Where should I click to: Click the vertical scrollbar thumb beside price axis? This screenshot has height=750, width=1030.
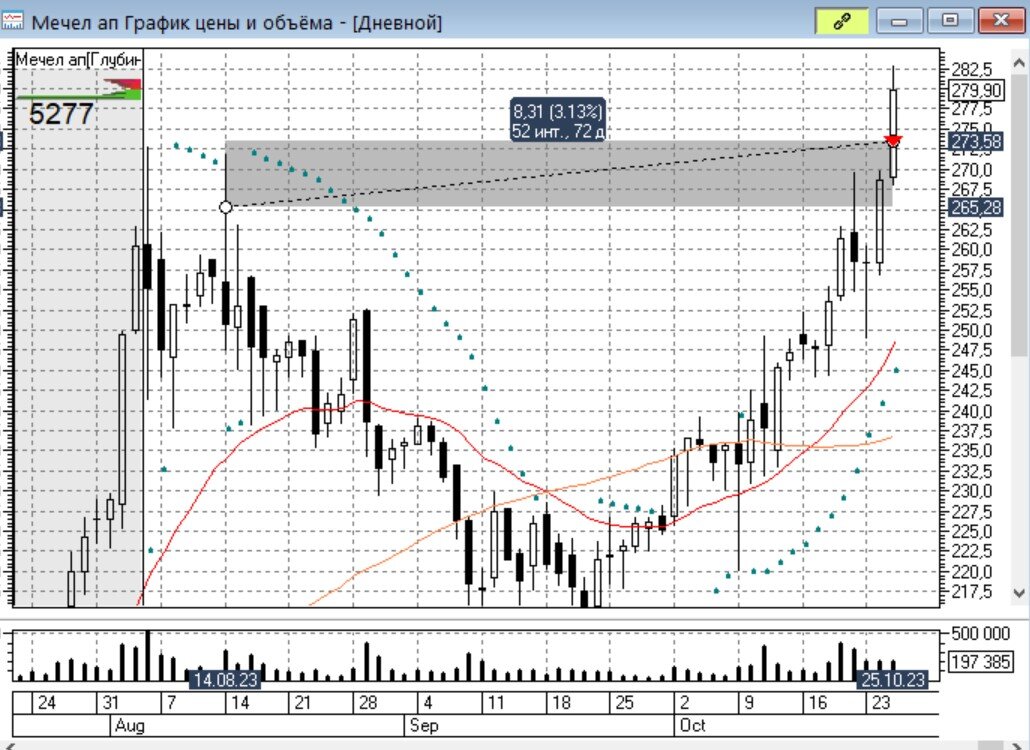coord(1019,217)
